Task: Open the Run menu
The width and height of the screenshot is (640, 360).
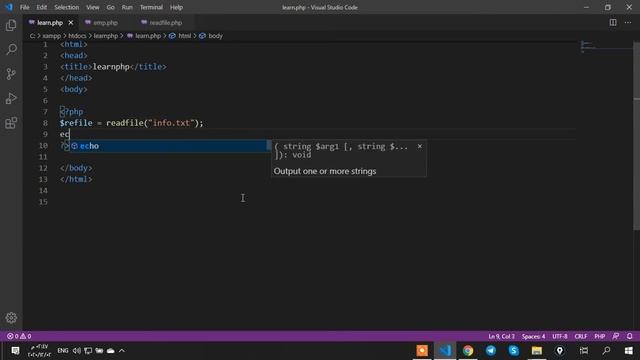Action: pos(127,7)
